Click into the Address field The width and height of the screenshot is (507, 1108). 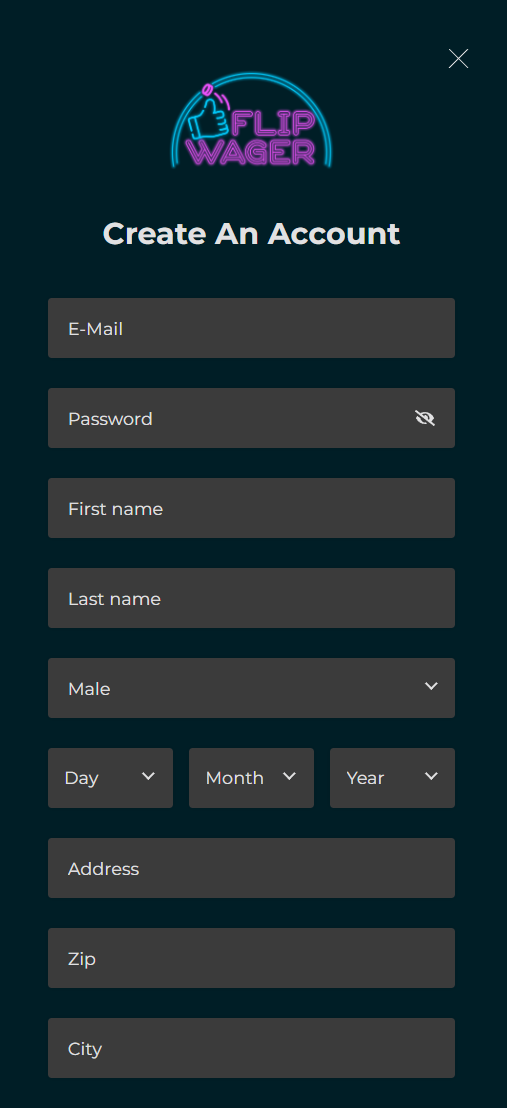point(251,868)
